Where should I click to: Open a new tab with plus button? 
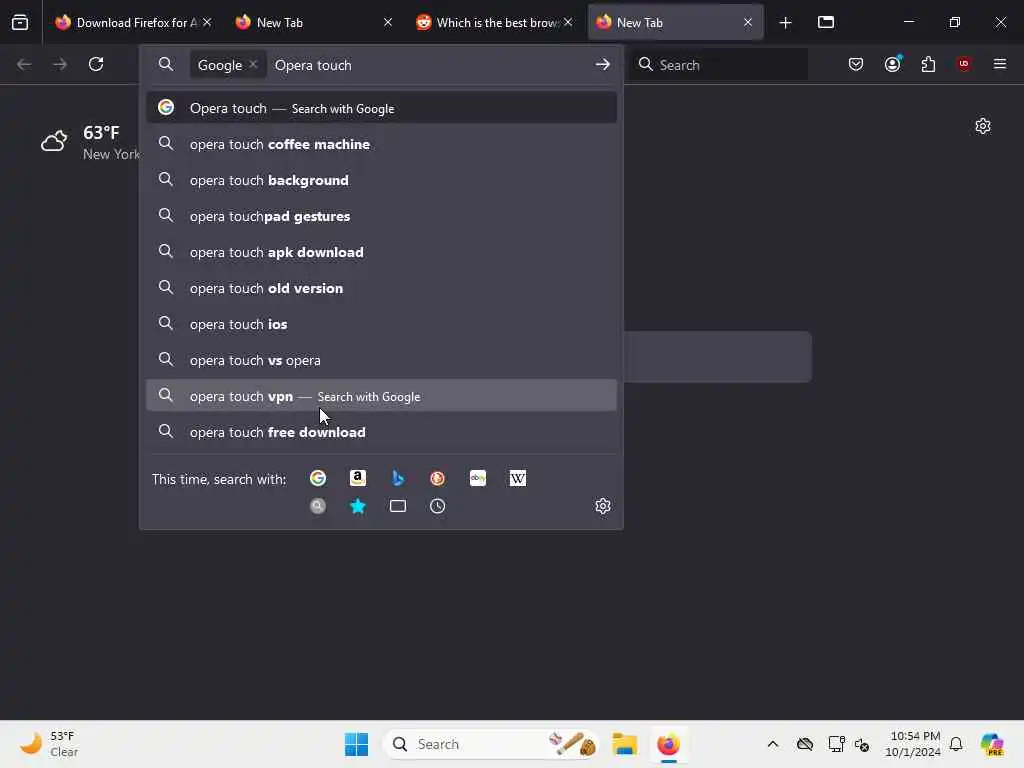click(x=786, y=23)
